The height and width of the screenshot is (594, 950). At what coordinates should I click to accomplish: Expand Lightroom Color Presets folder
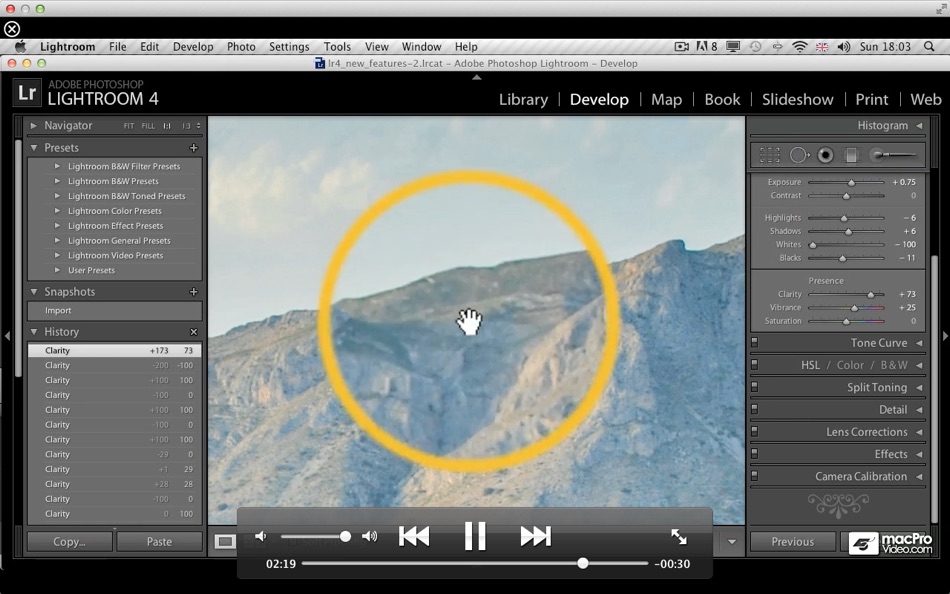tap(58, 211)
